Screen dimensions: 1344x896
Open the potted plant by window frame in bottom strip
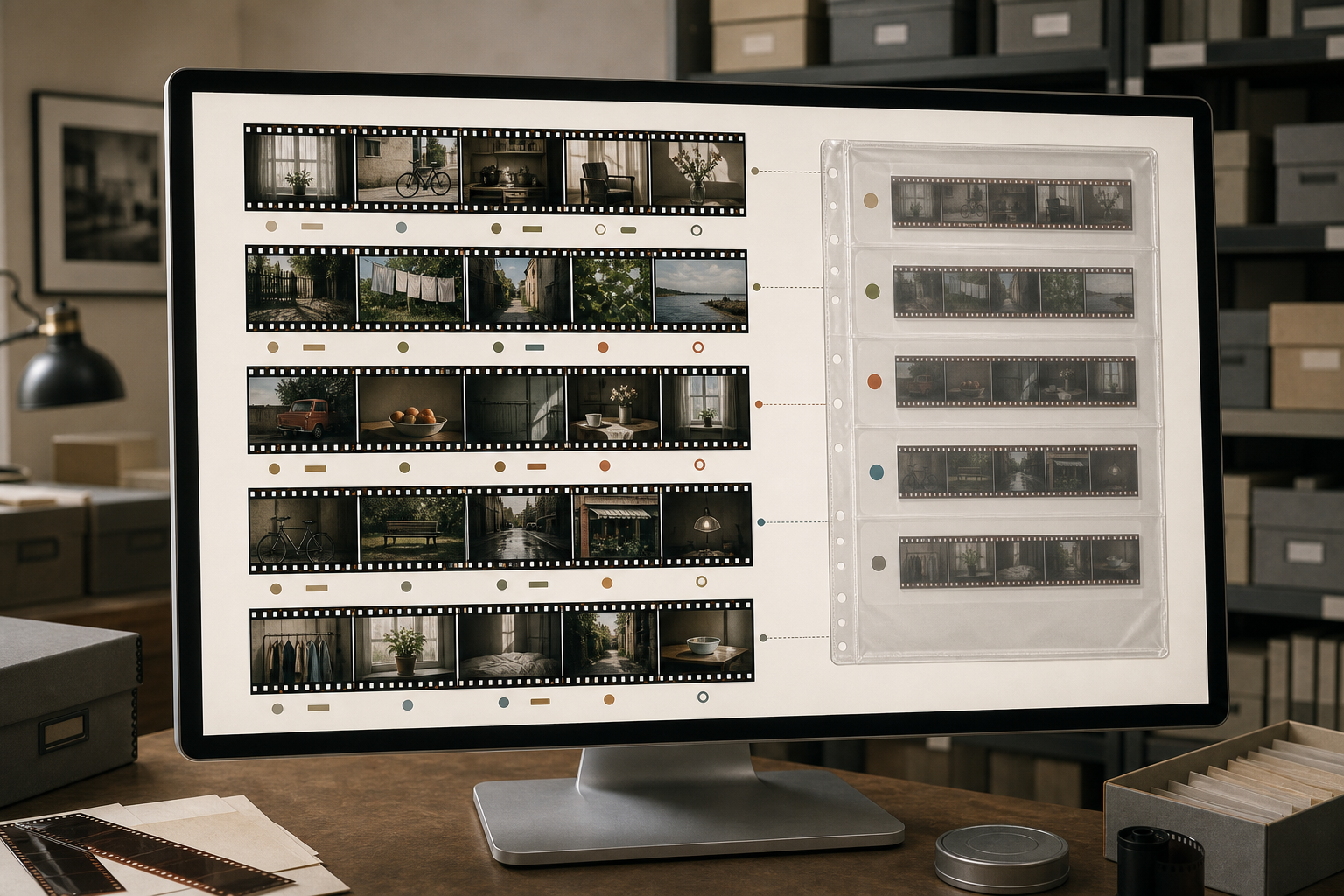(x=404, y=647)
